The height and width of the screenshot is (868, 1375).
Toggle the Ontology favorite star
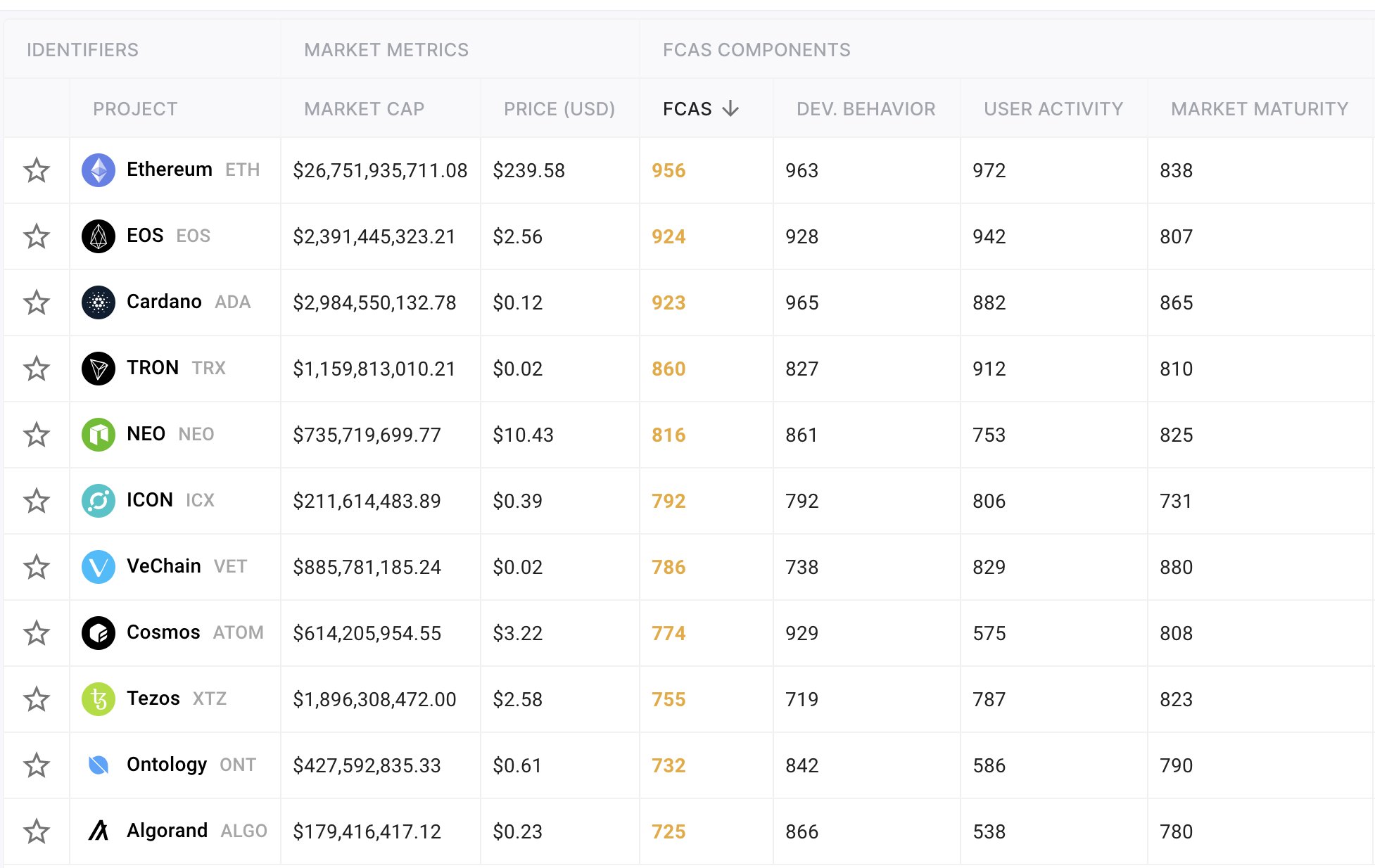click(x=37, y=765)
